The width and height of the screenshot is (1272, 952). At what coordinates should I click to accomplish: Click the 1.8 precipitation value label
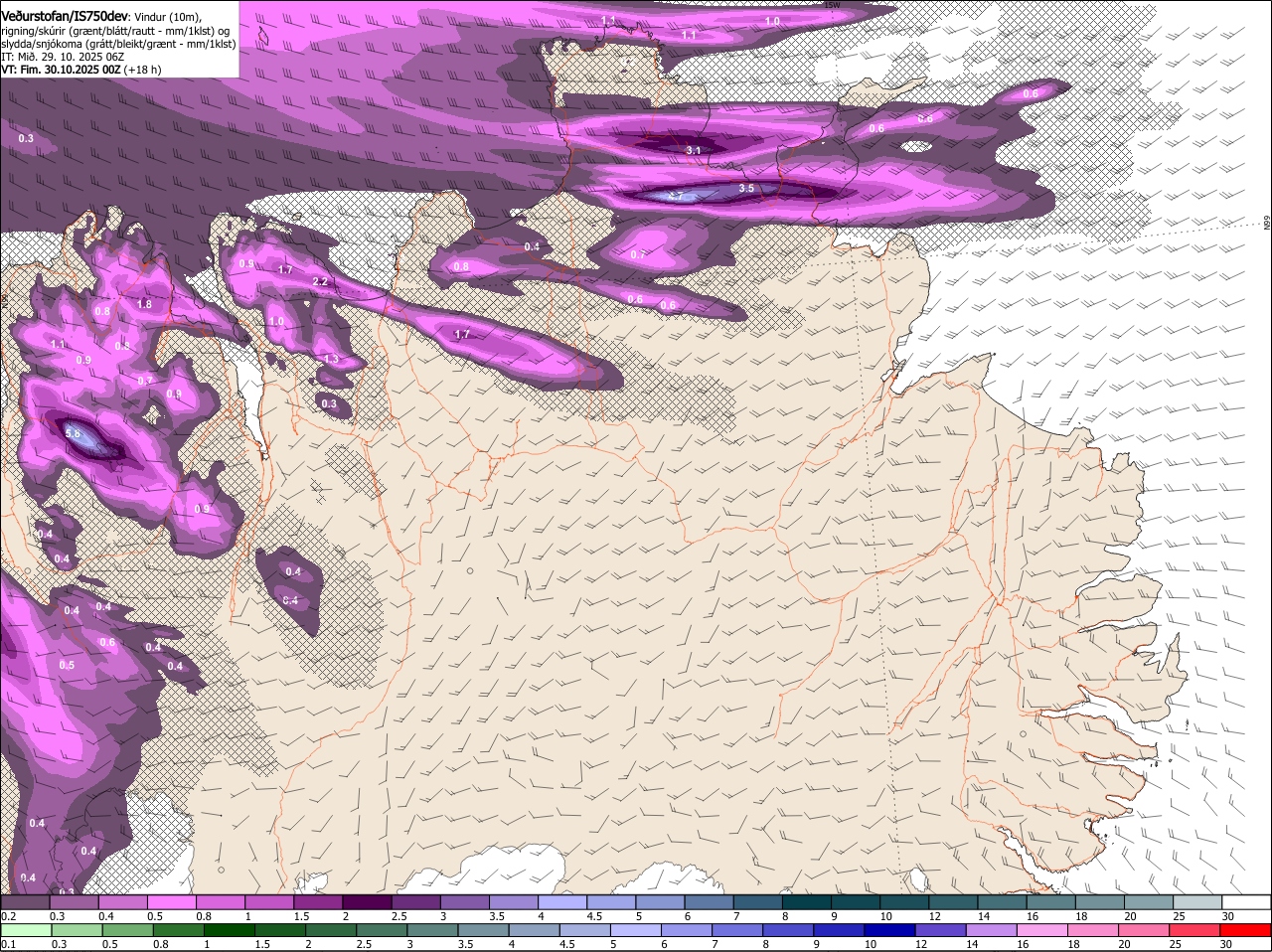click(x=144, y=304)
